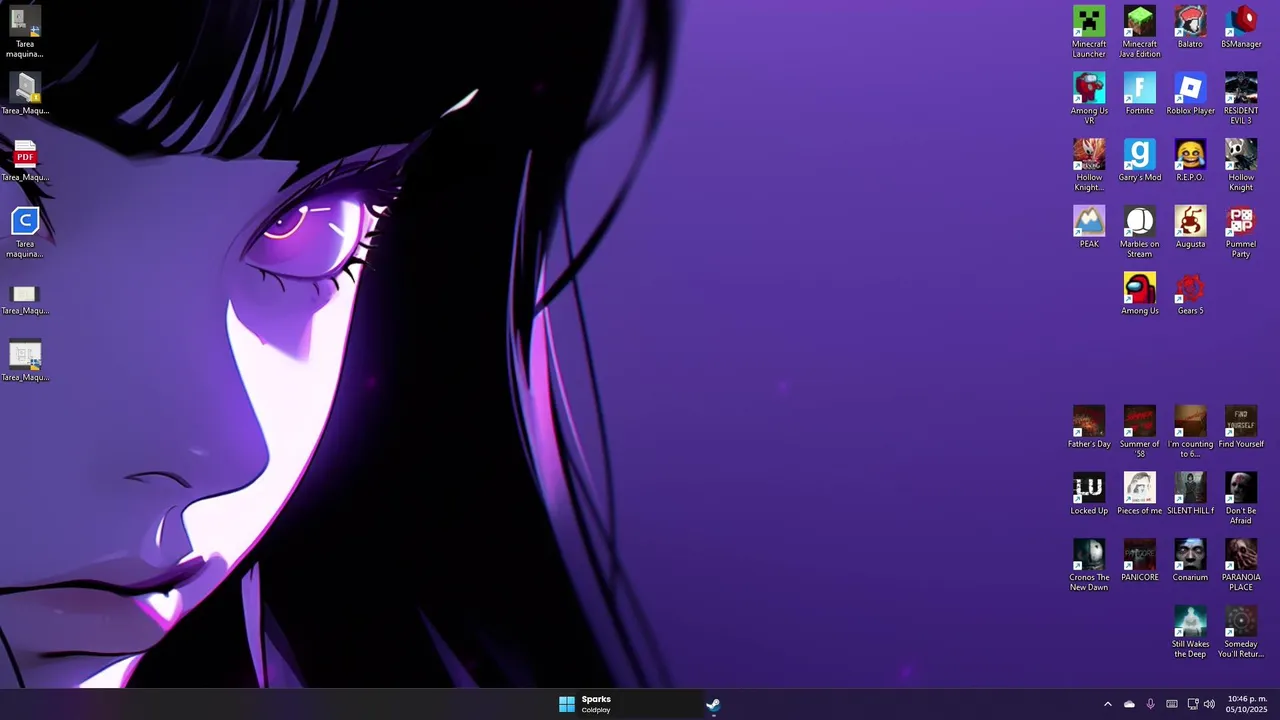1280x720 pixels.
Task: Expand the hidden system tray icons
Action: click(x=1107, y=705)
